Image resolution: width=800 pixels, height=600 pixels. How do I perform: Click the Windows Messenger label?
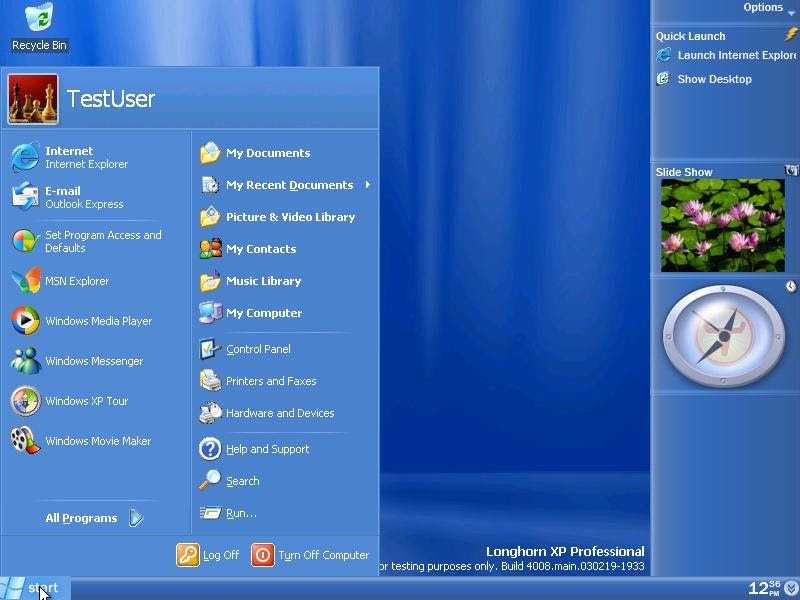pos(94,361)
